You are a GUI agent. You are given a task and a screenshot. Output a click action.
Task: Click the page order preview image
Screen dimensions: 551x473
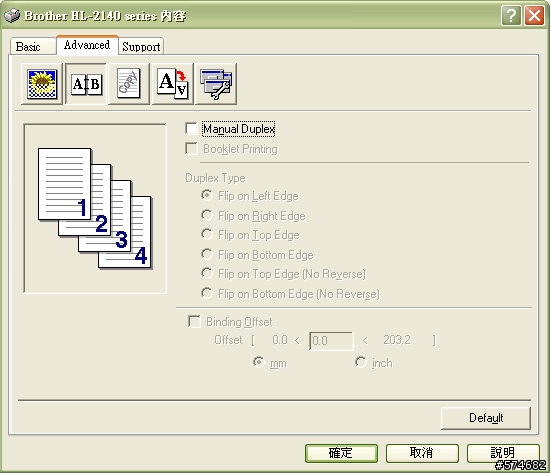95,208
